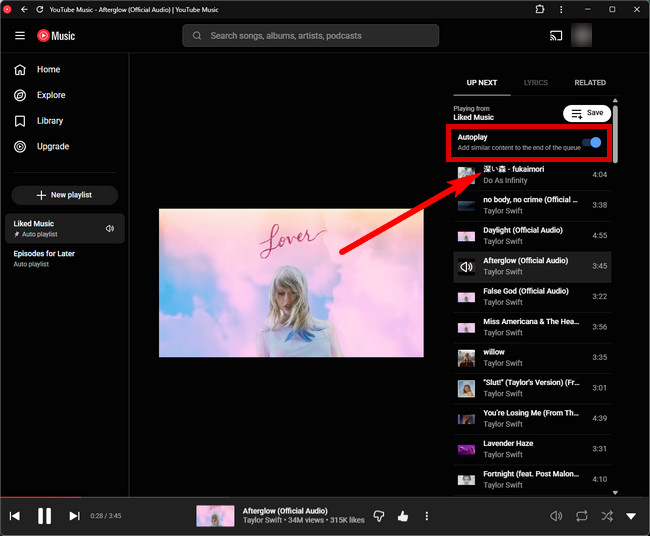
Task: Toggle shuffle mode
Action: pos(607,516)
